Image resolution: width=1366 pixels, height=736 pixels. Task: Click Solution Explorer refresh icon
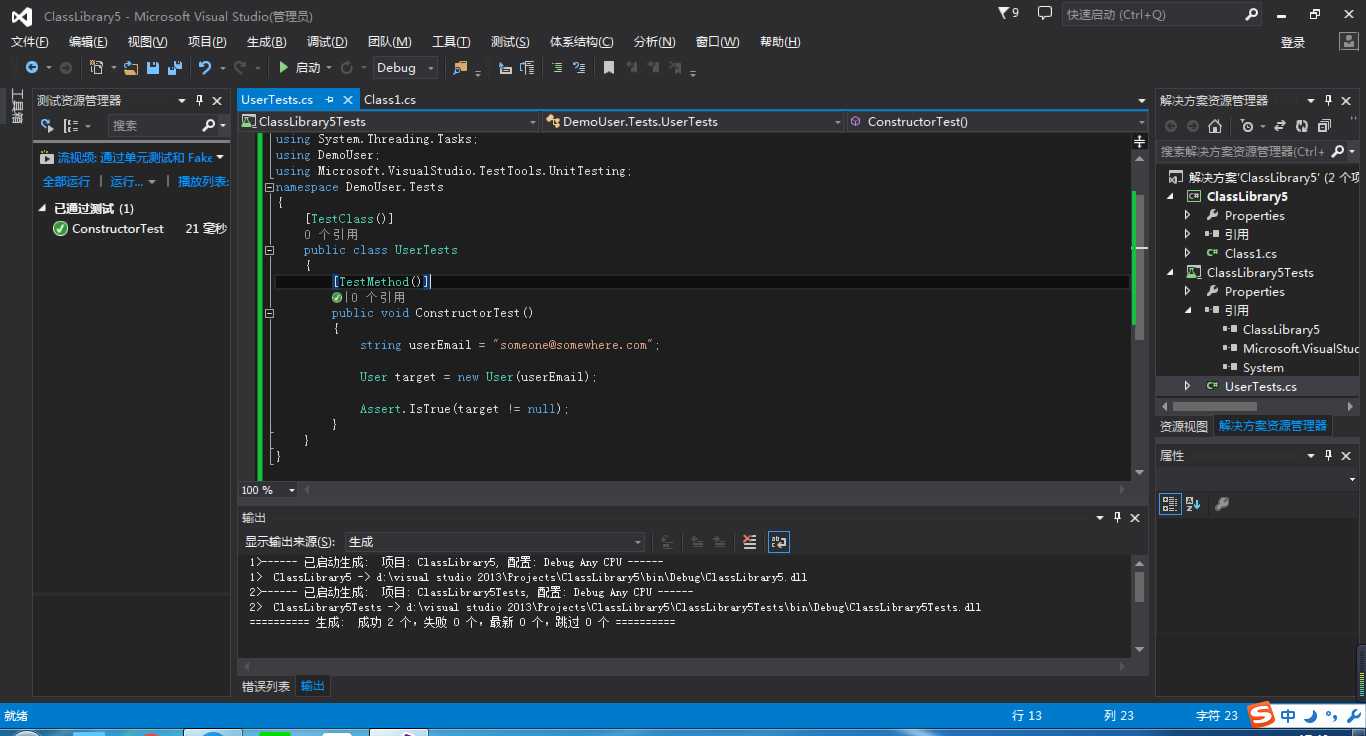point(1301,126)
